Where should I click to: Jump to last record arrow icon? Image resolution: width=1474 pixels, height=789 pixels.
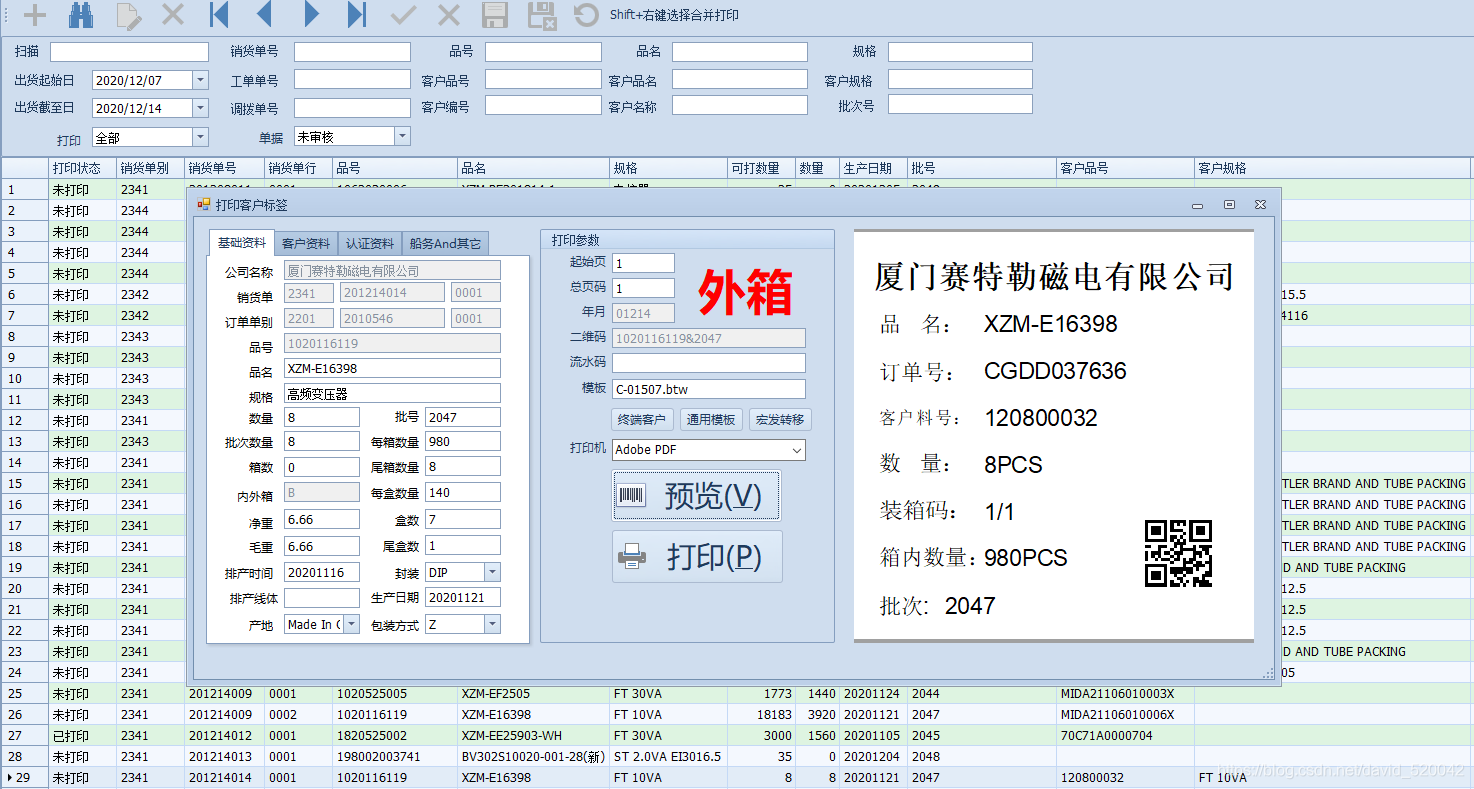coord(355,15)
